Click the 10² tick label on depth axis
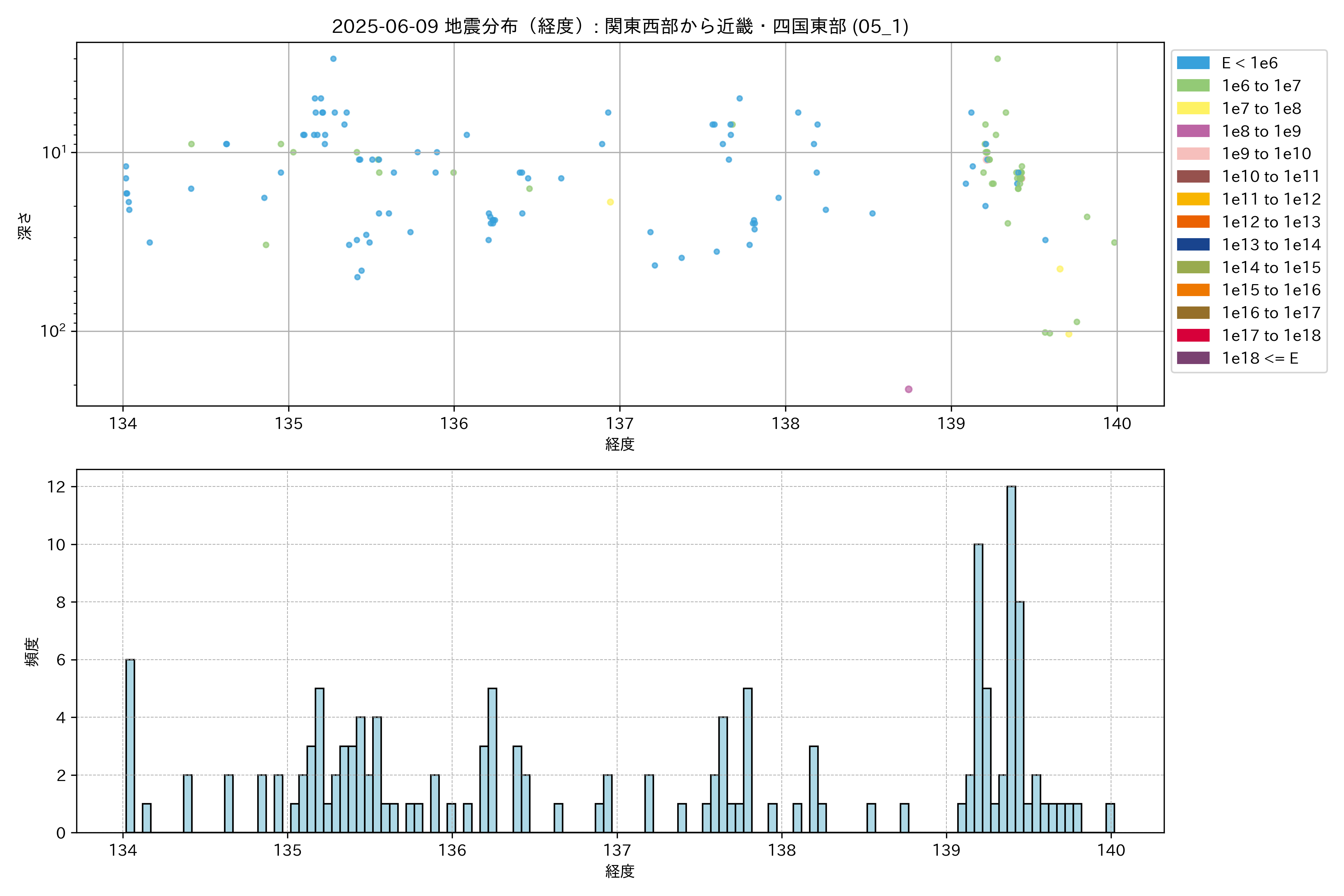 coord(53,331)
